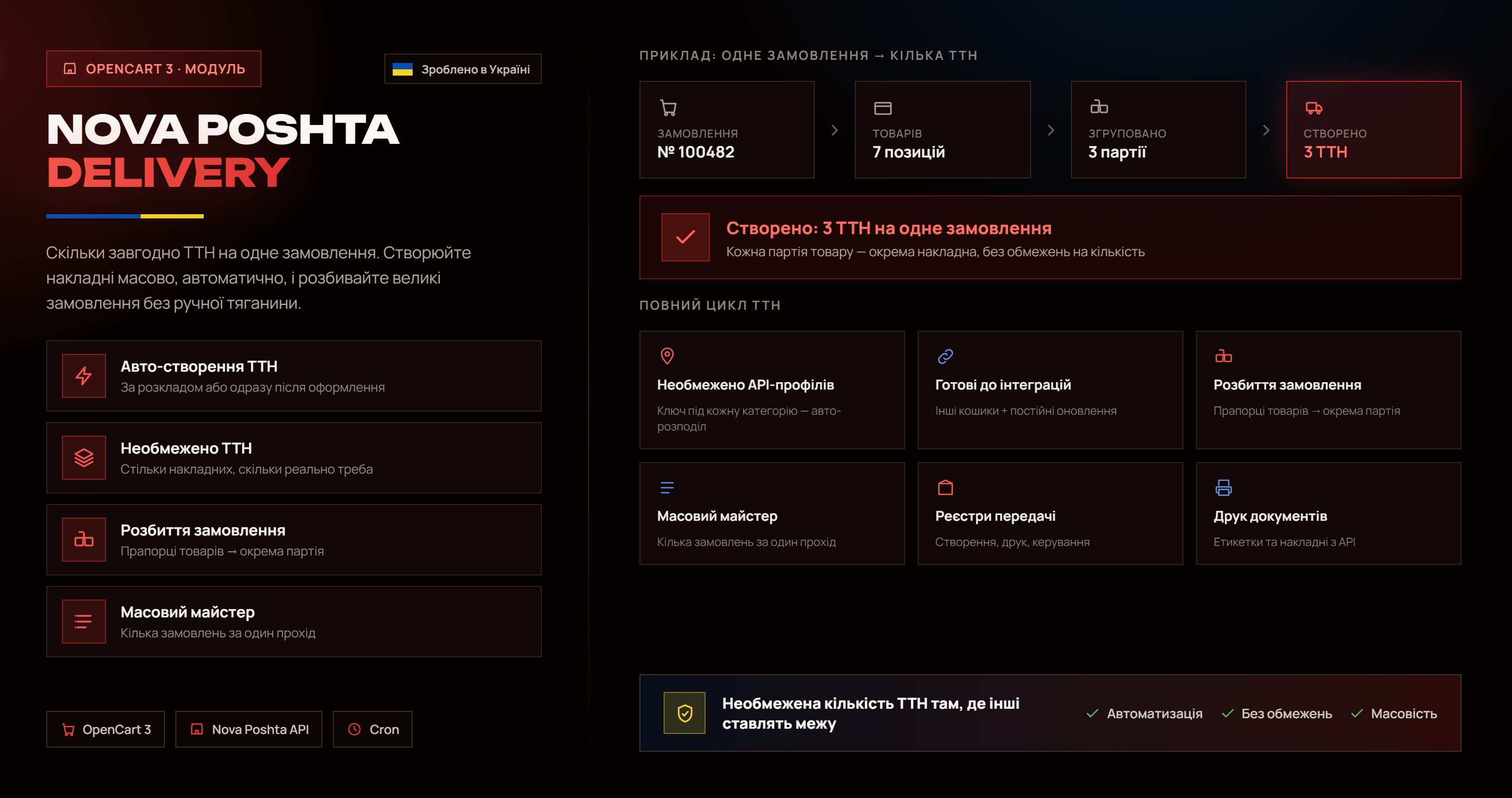Click the Друк документів card title
Screen dimensions: 1512x798
click(1270, 517)
